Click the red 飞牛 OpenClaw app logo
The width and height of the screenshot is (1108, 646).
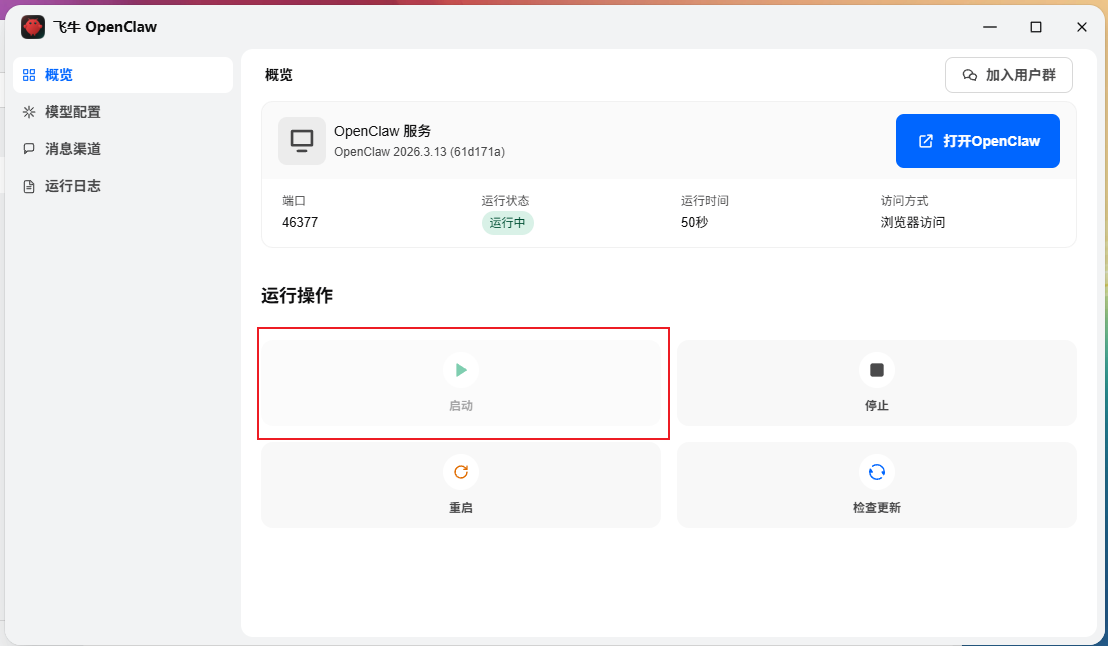point(33,27)
